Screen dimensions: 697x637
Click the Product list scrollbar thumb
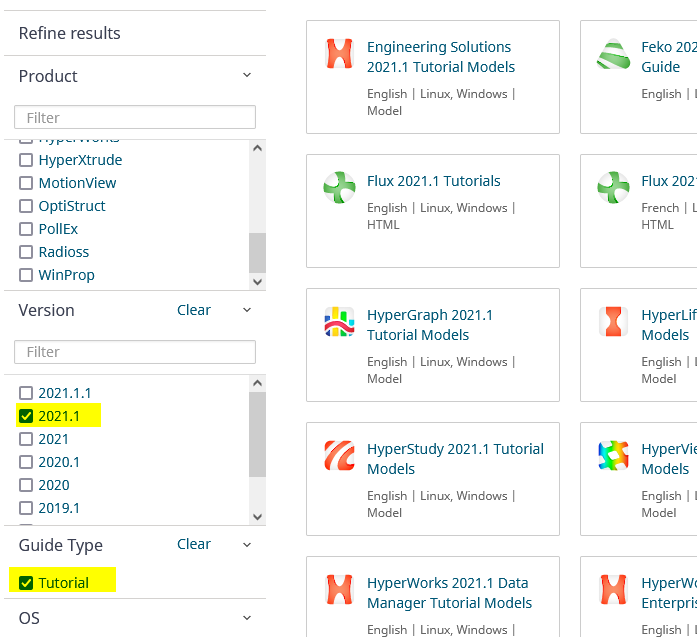coord(257,252)
